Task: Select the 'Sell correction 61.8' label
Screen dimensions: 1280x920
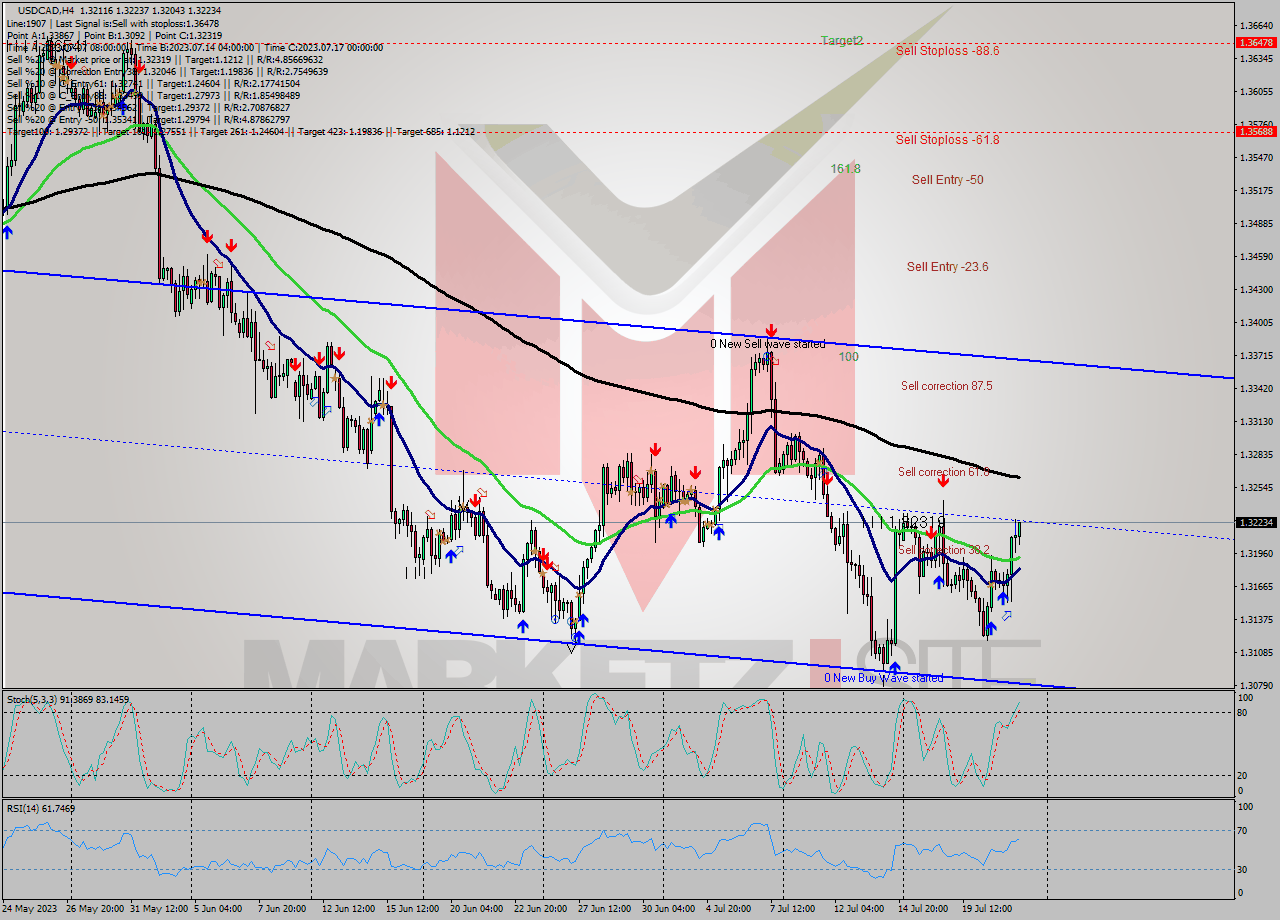Action: 943,472
